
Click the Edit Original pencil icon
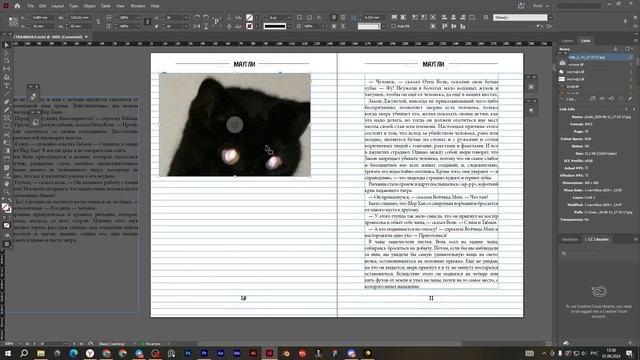[x=630, y=98]
